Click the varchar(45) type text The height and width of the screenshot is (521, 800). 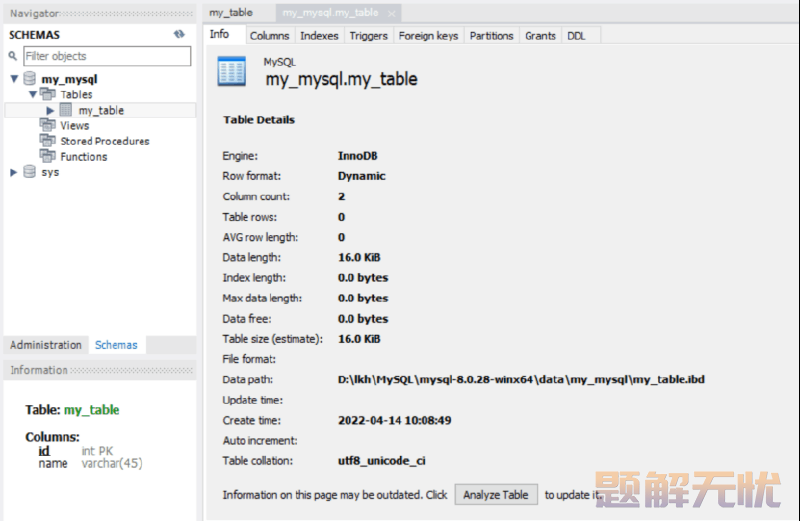(112, 463)
